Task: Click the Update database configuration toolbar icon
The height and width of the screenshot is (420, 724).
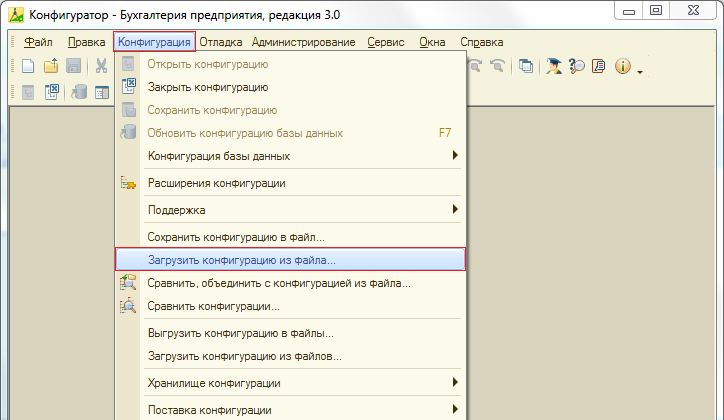Action: coord(79,92)
